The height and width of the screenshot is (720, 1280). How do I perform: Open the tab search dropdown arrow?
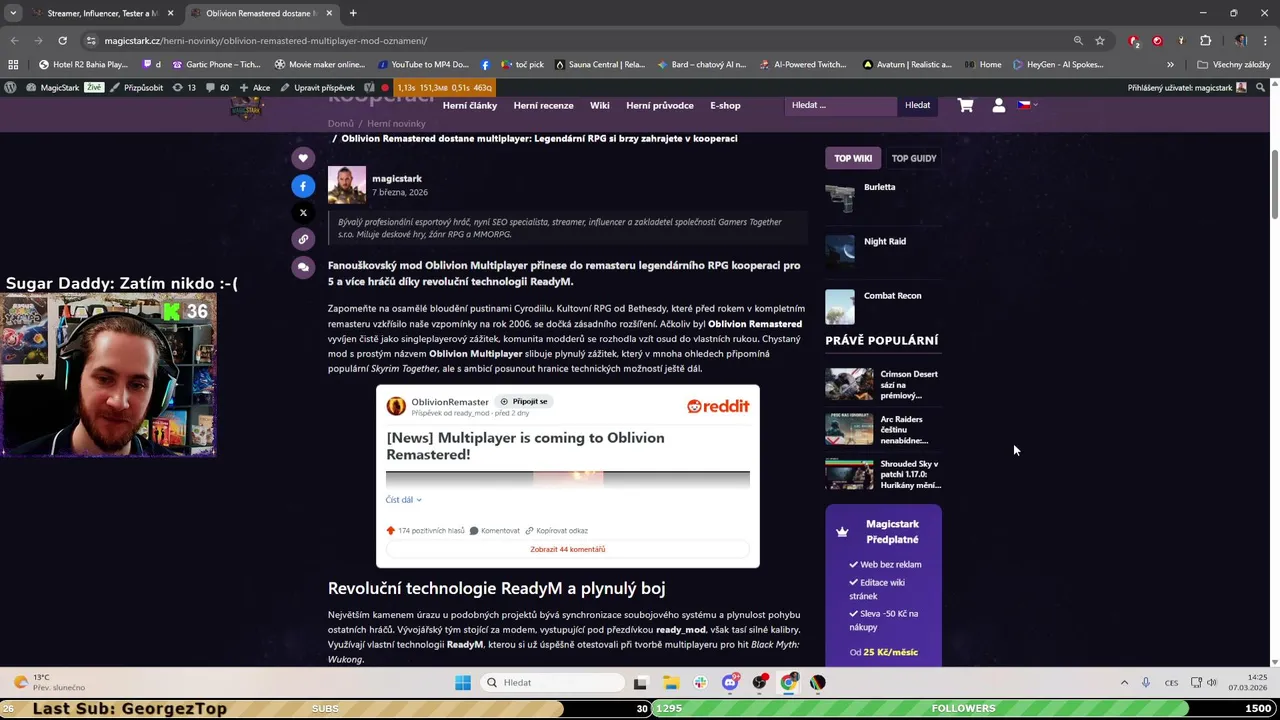[13, 13]
